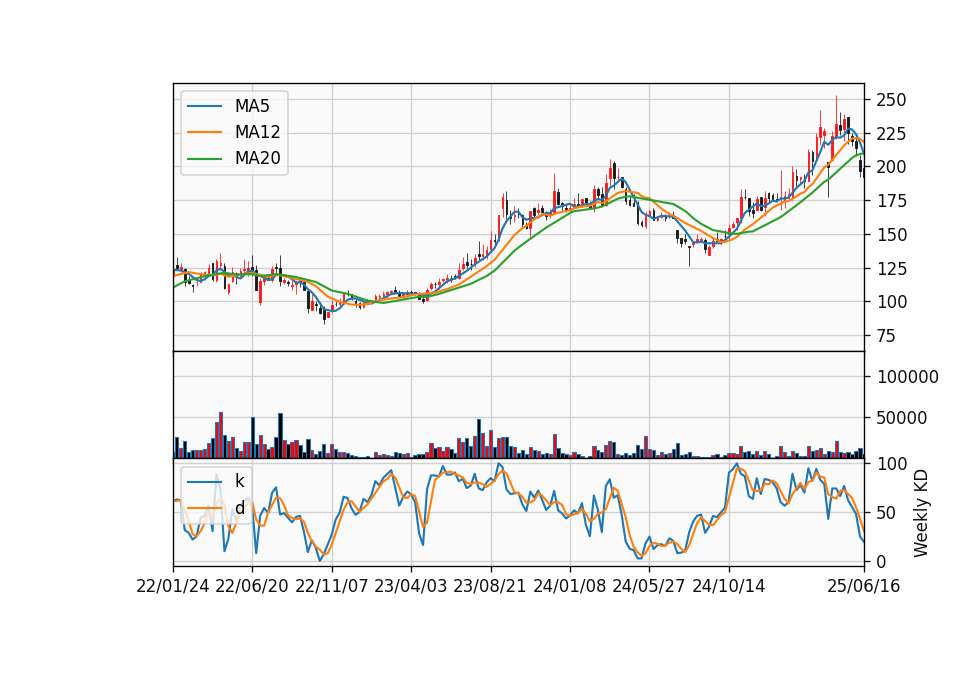
Task: Click the 225 price axis label
Action: [x=891, y=133]
